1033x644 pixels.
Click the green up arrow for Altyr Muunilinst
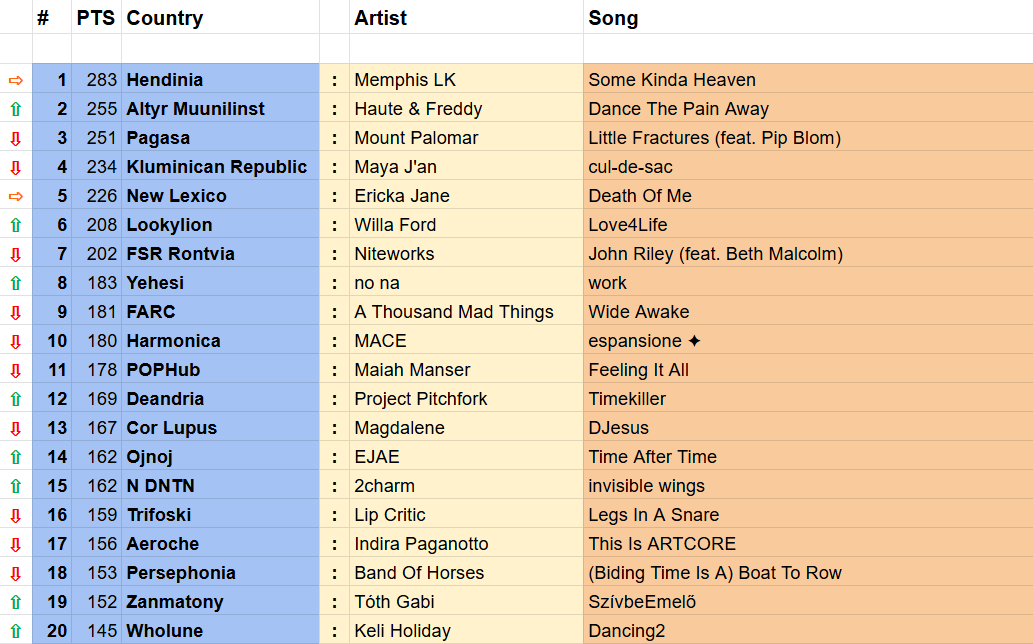pyautogui.click(x=15, y=109)
